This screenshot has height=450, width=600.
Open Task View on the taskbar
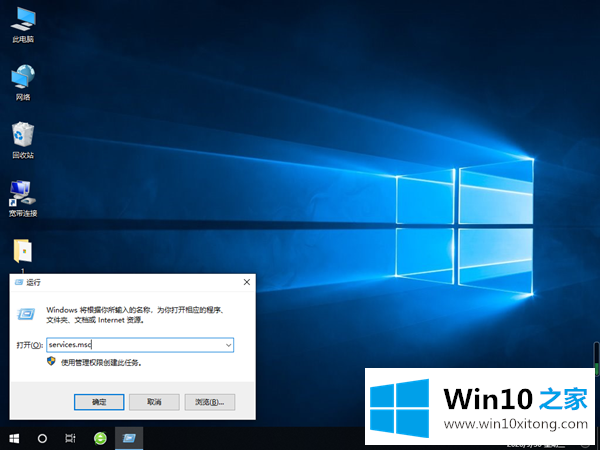click(x=70, y=438)
